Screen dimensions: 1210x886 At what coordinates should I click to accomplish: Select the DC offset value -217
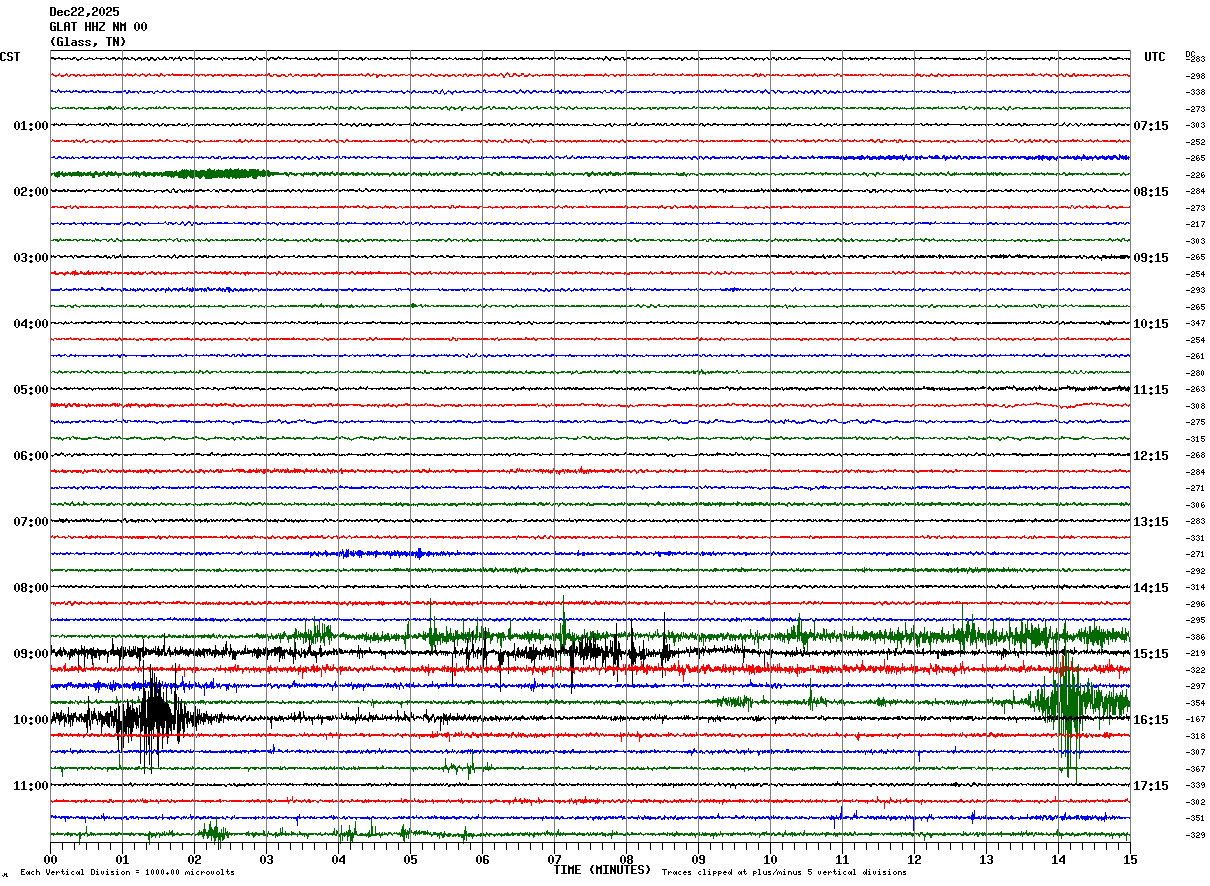(1195, 224)
